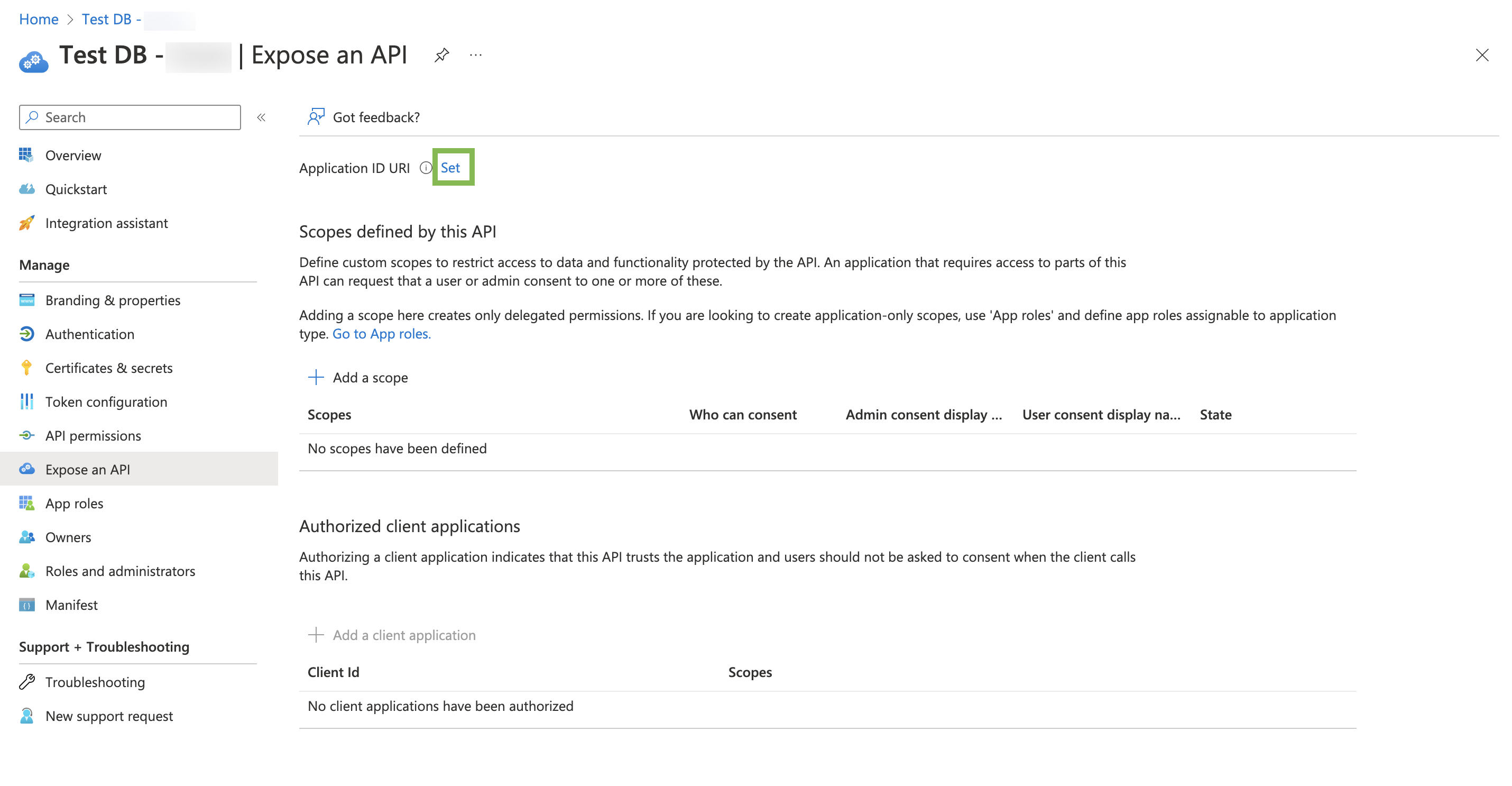Click the Authentication icon in sidebar

(26, 334)
